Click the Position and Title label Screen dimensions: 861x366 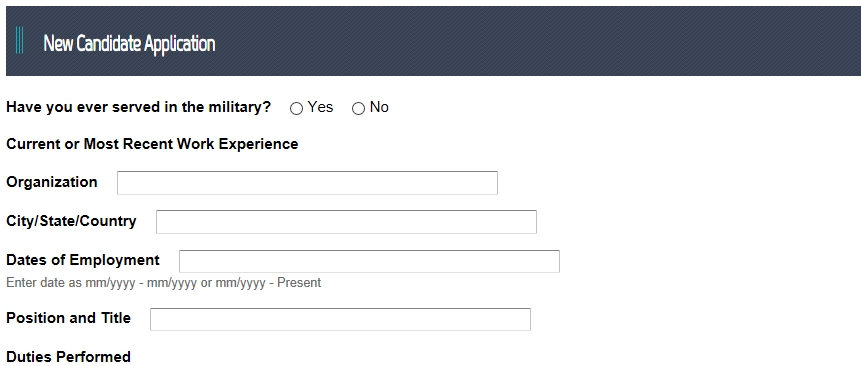[69, 318]
